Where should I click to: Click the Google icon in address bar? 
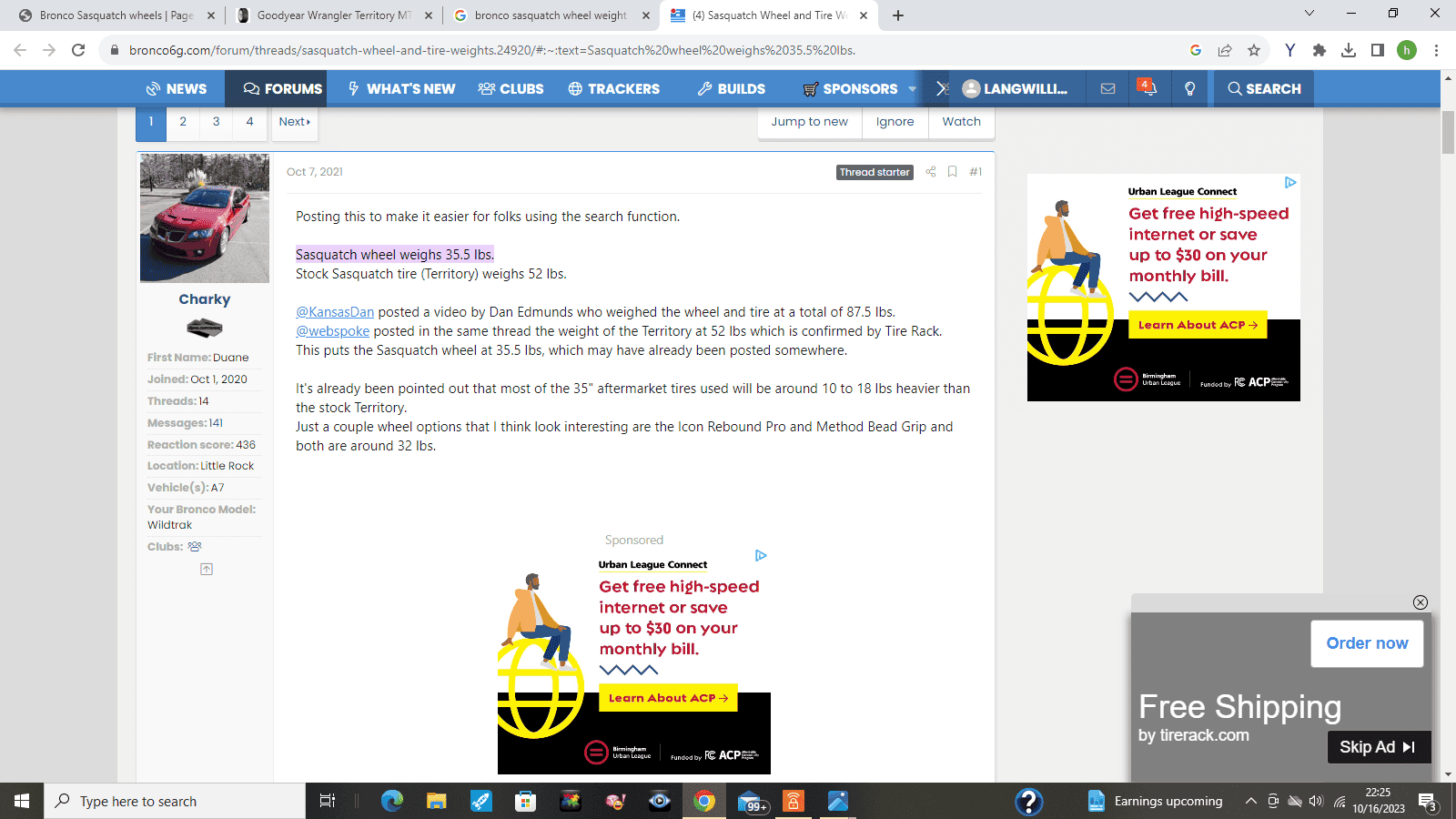click(x=1196, y=50)
